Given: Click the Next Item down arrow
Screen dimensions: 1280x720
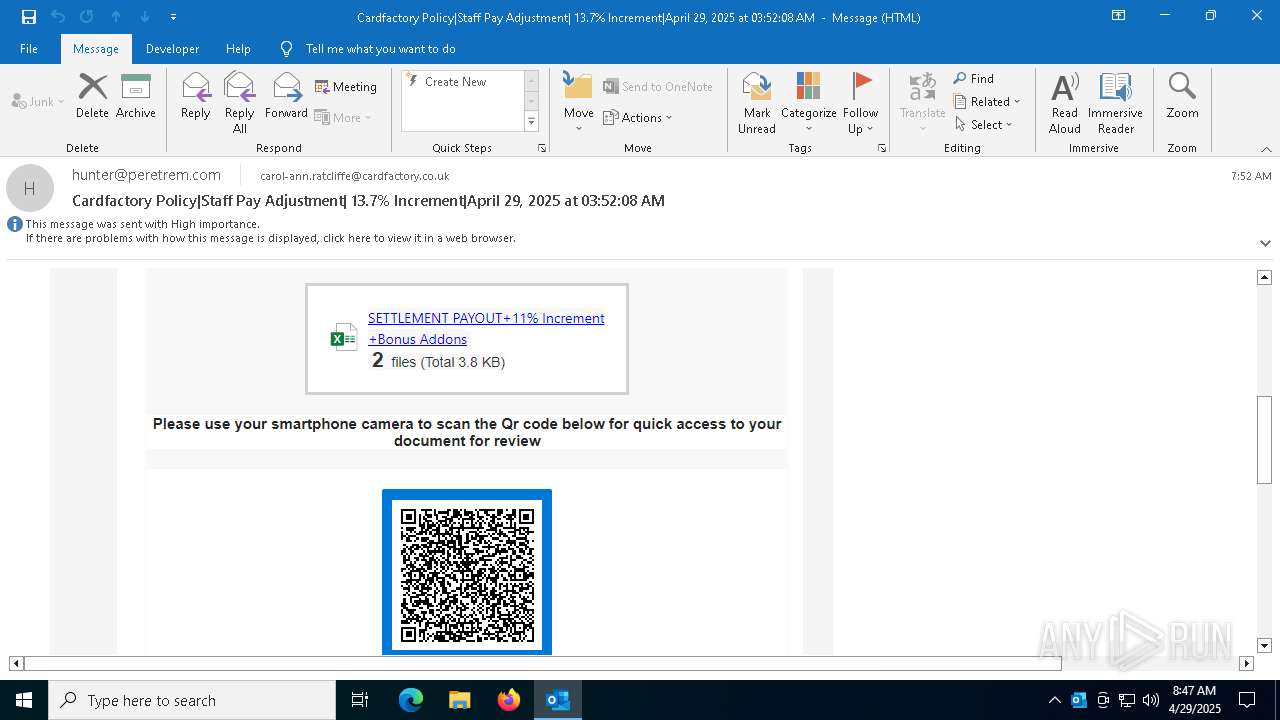Looking at the screenshot, I should 145,17.
